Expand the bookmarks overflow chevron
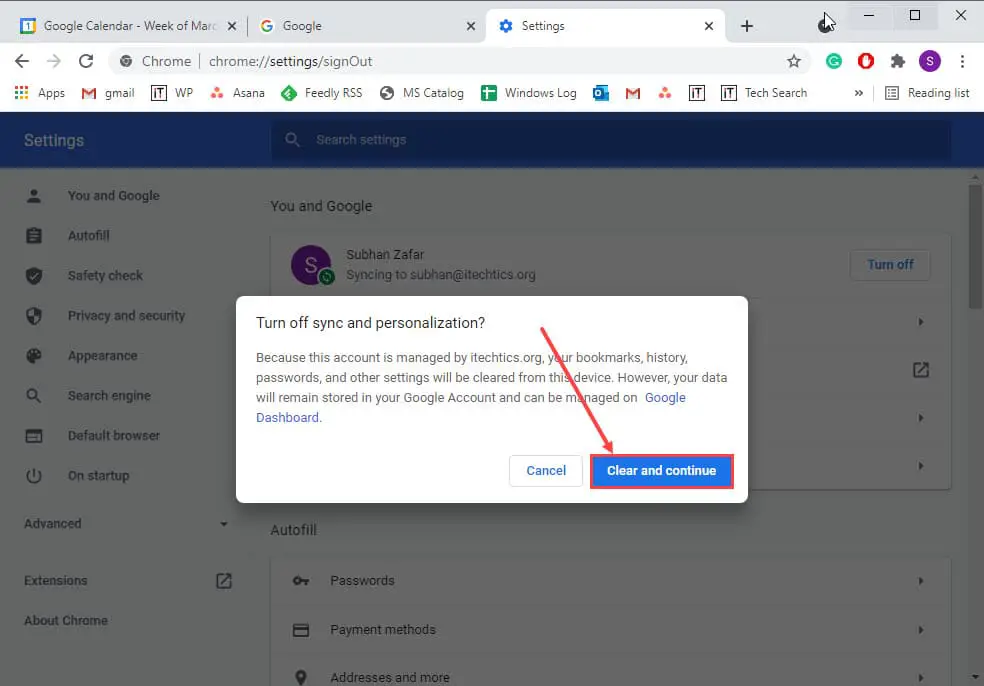The width and height of the screenshot is (984, 686). (858, 93)
